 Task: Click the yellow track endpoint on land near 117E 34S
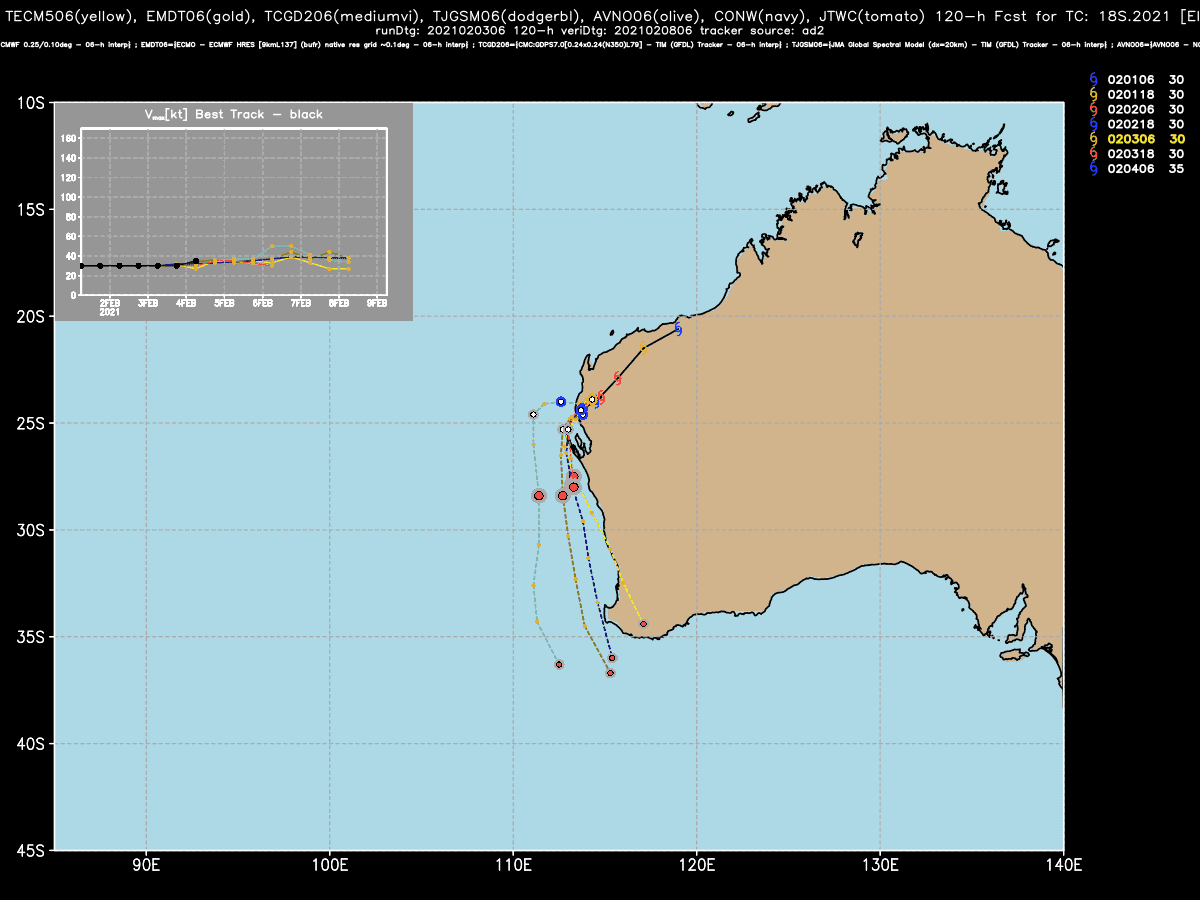643,624
